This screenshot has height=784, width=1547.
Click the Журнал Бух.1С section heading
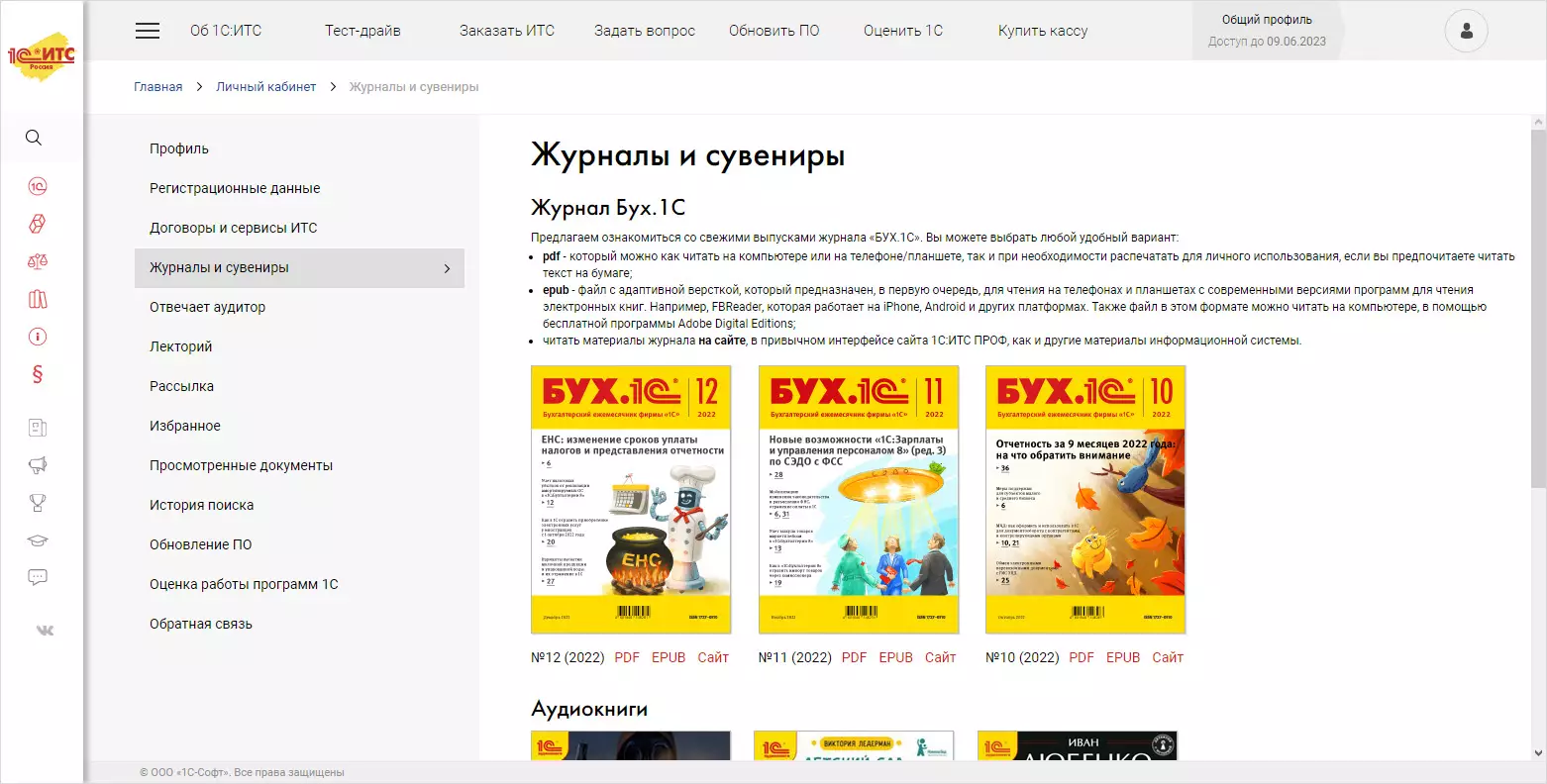[608, 208]
